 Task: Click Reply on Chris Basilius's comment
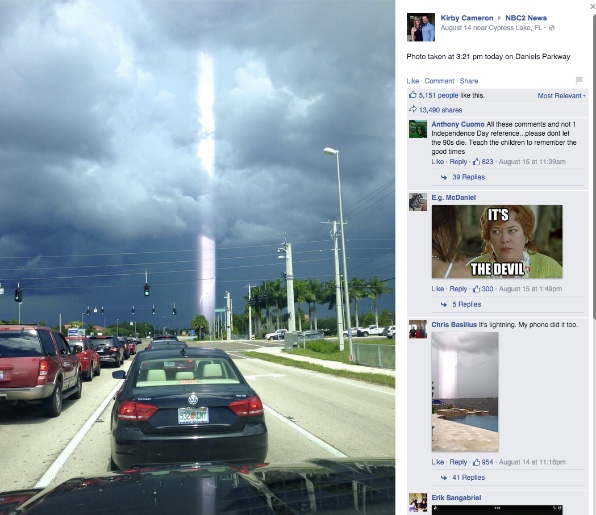click(458, 462)
